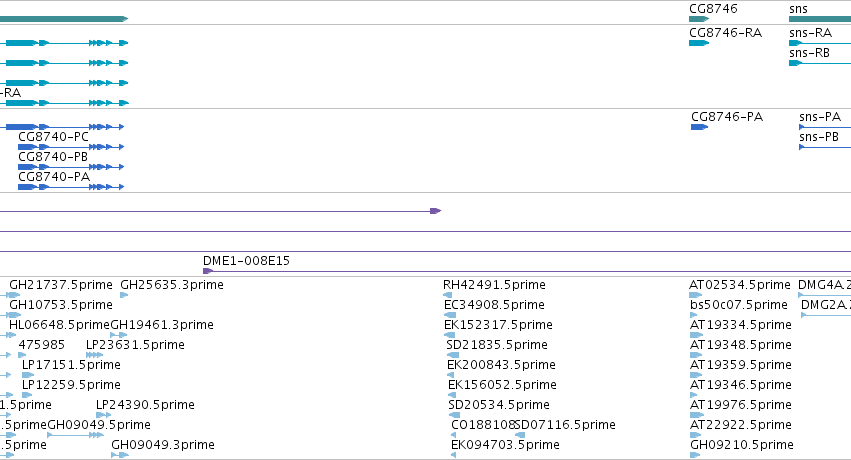The width and height of the screenshot is (851, 460).
Task: Click the sns-PA protein label
Action: (820, 117)
